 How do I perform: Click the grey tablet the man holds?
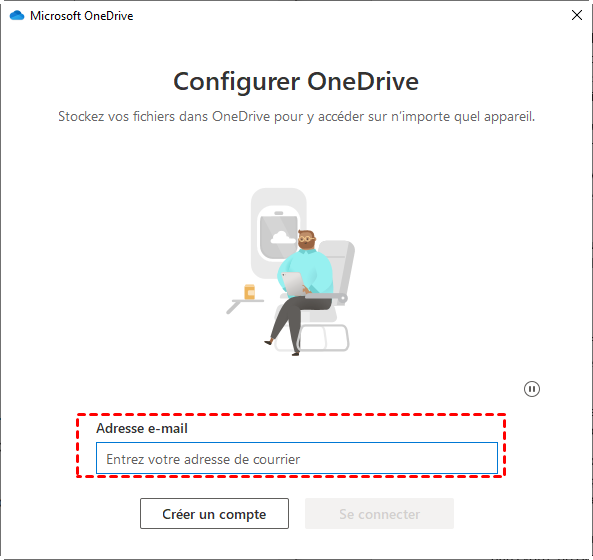click(293, 284)
